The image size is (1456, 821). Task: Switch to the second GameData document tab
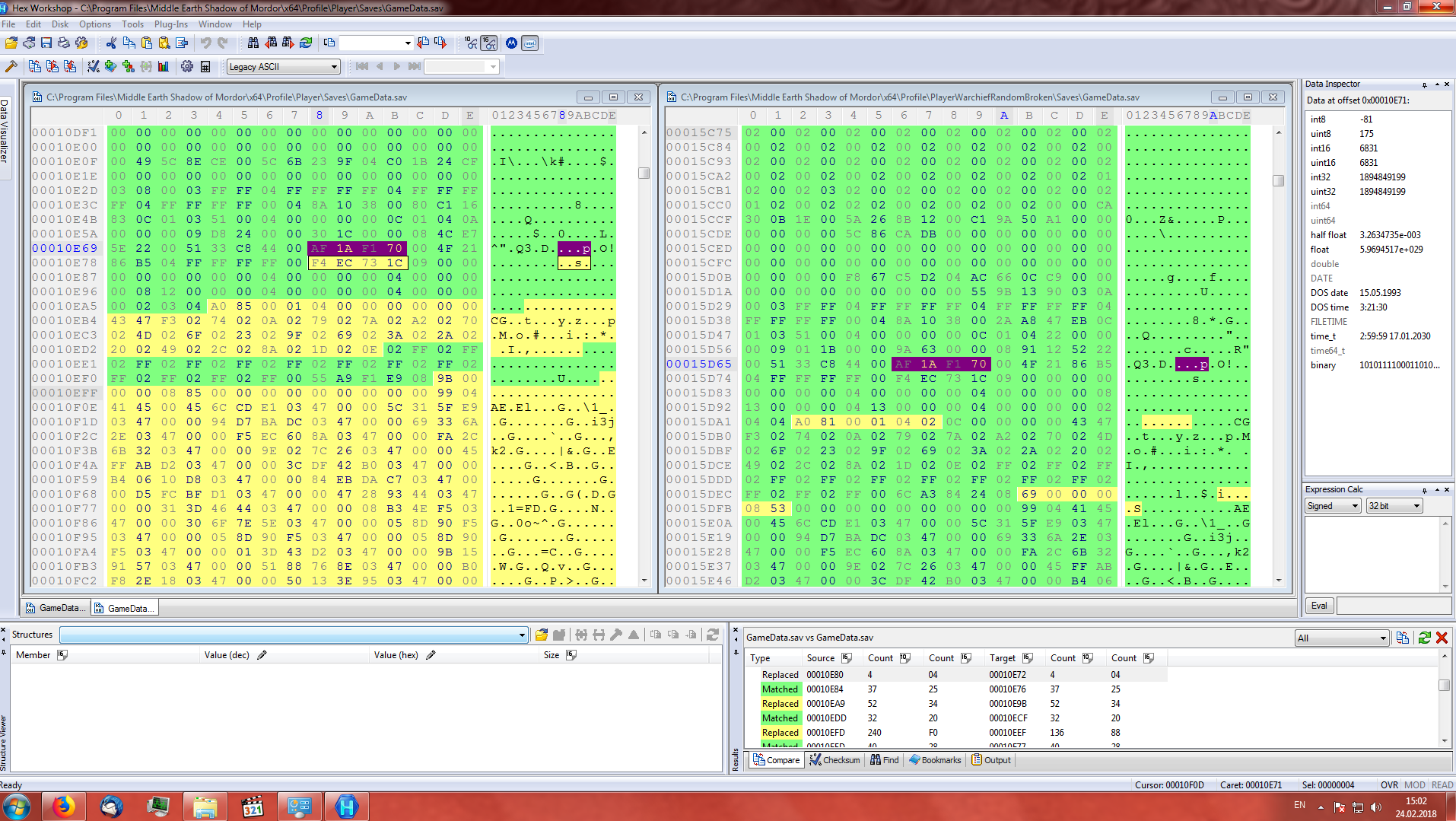(x=125, y=608)
